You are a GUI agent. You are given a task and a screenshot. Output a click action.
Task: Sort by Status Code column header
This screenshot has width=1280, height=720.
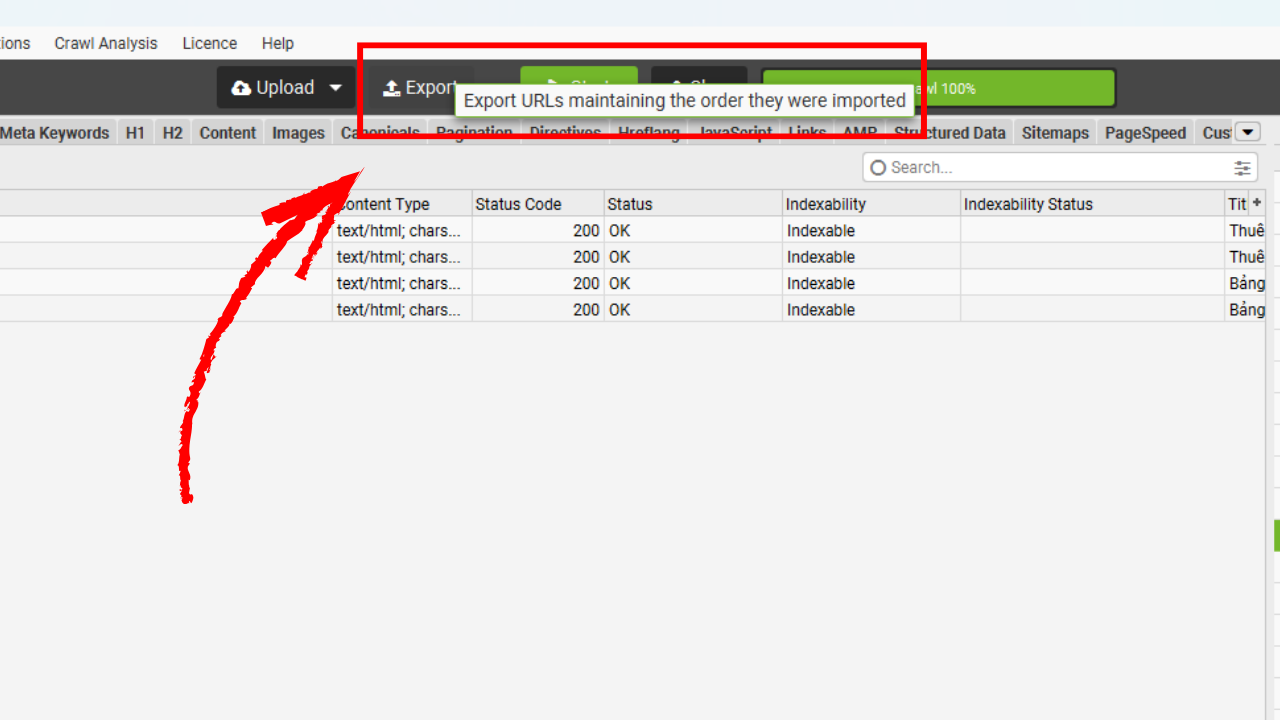point(519,204)
